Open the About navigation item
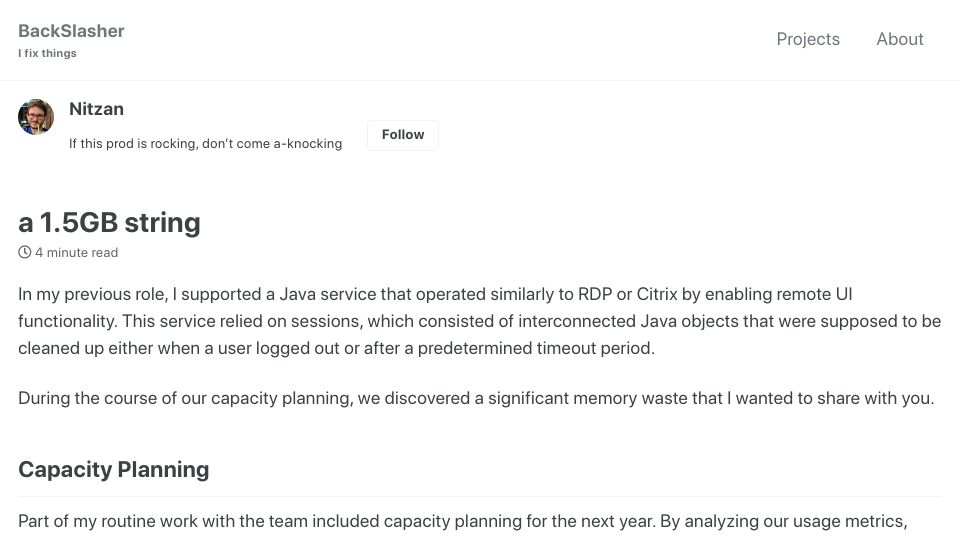Screen dimensions: 960x540 [x=899, y=39]
